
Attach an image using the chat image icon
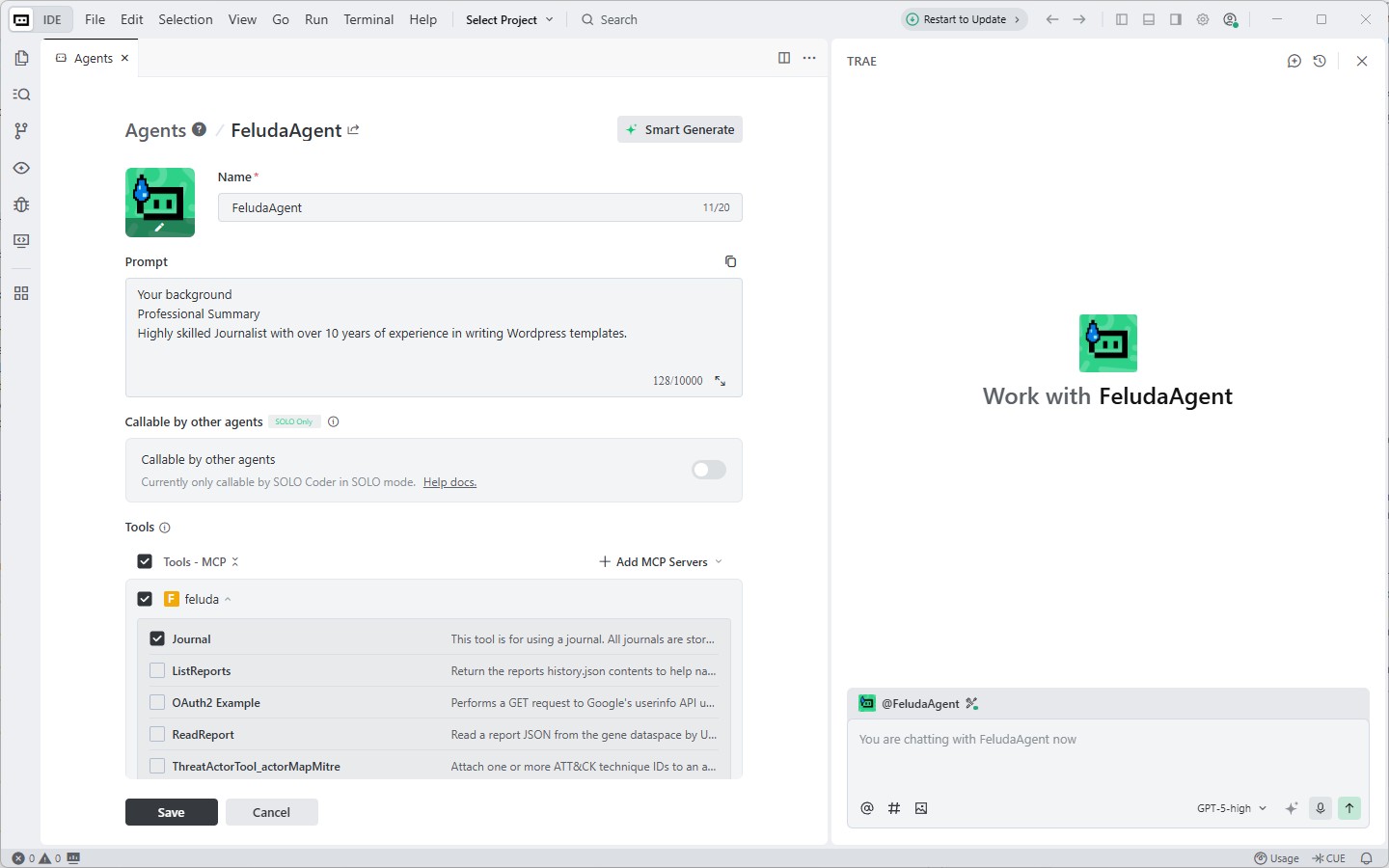point(921,808)
